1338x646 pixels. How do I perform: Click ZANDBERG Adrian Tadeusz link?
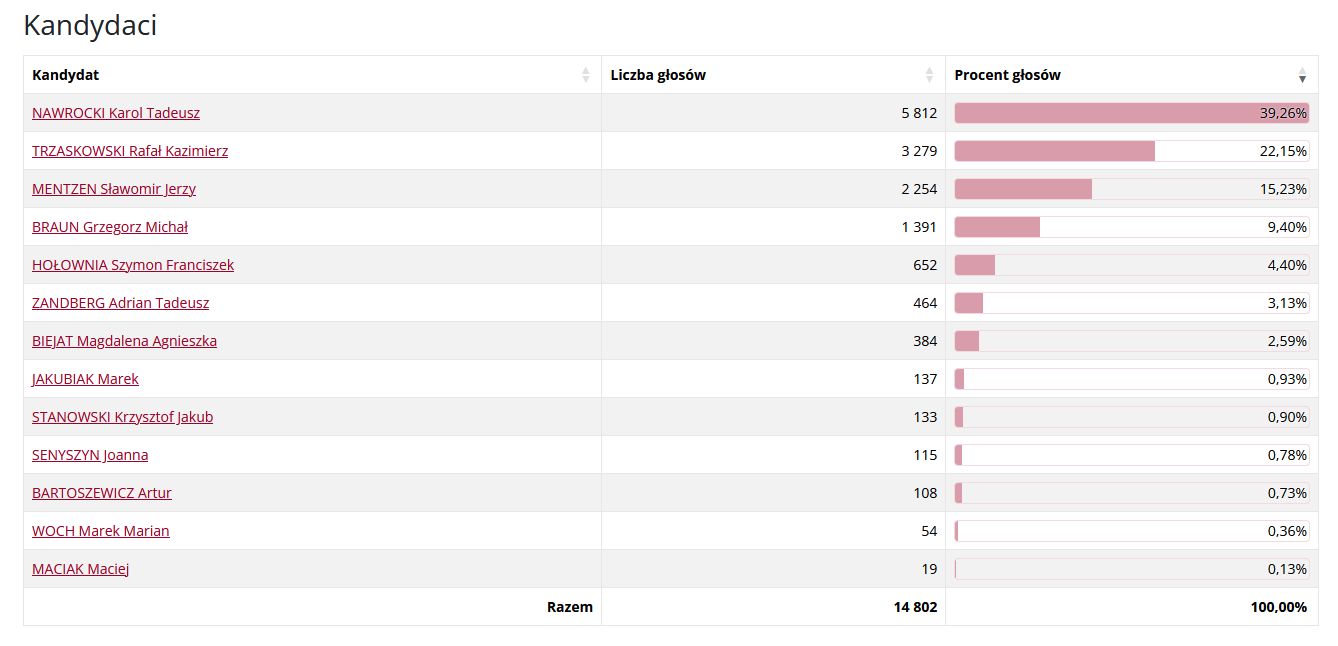coord(121,303)
